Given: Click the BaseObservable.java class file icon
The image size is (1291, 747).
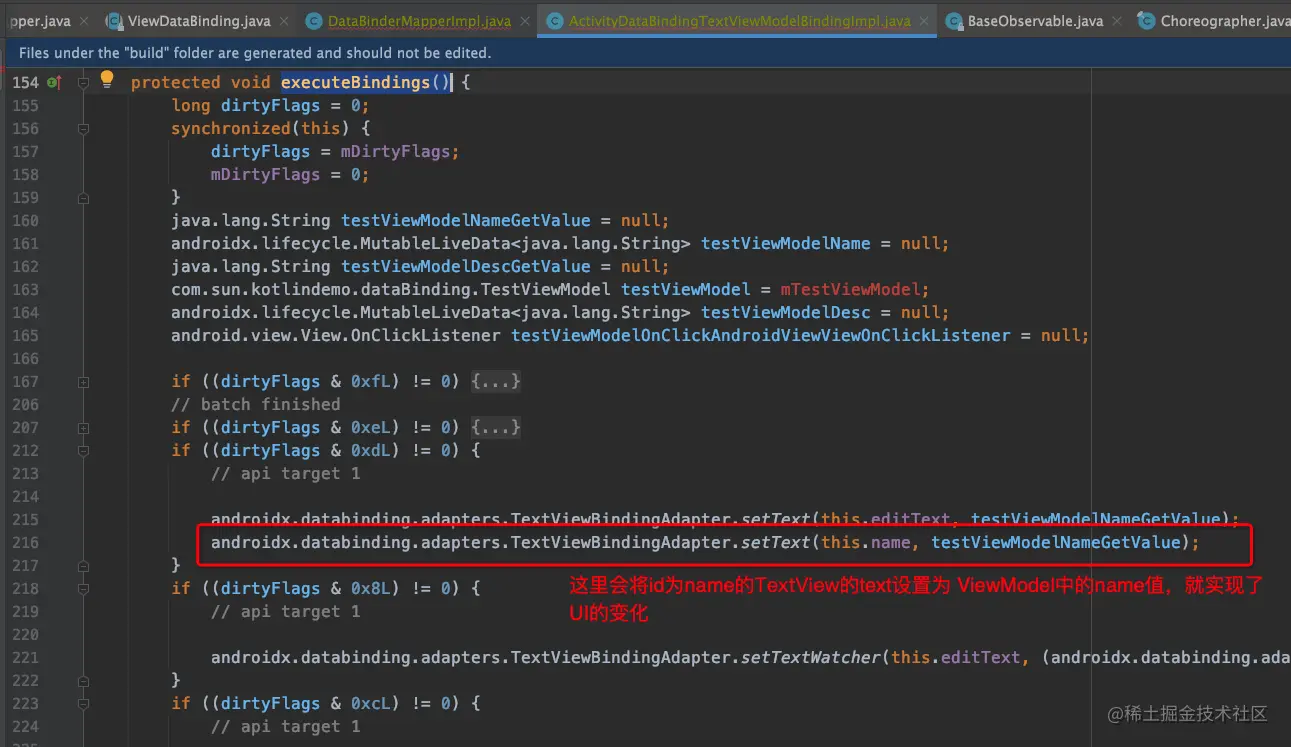Looking at the screenshot, I should coord(954,21).
